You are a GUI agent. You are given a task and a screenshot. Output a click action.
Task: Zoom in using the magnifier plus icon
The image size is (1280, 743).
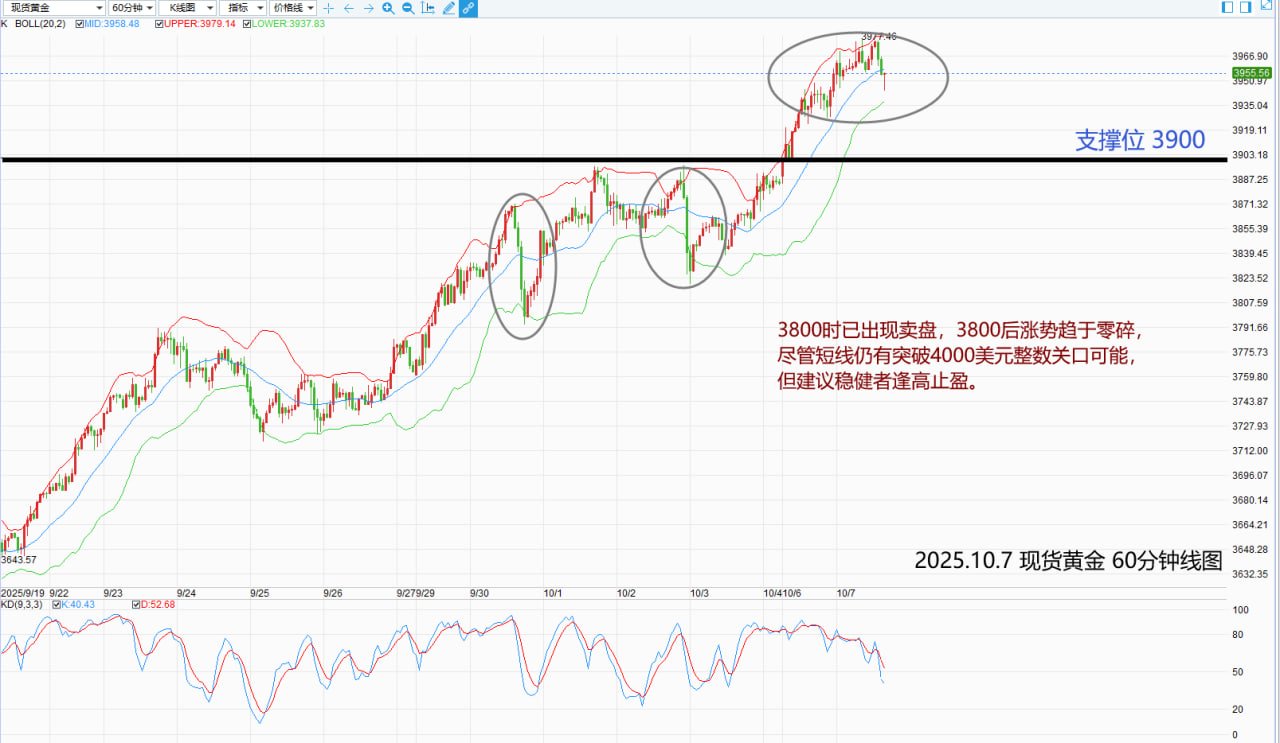(388, 8)
